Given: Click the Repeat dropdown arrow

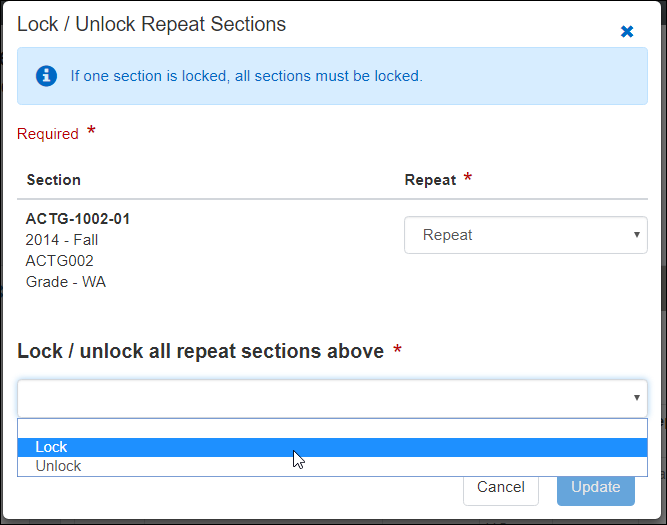Looking at the screenshot, I should tap(636, 235).
